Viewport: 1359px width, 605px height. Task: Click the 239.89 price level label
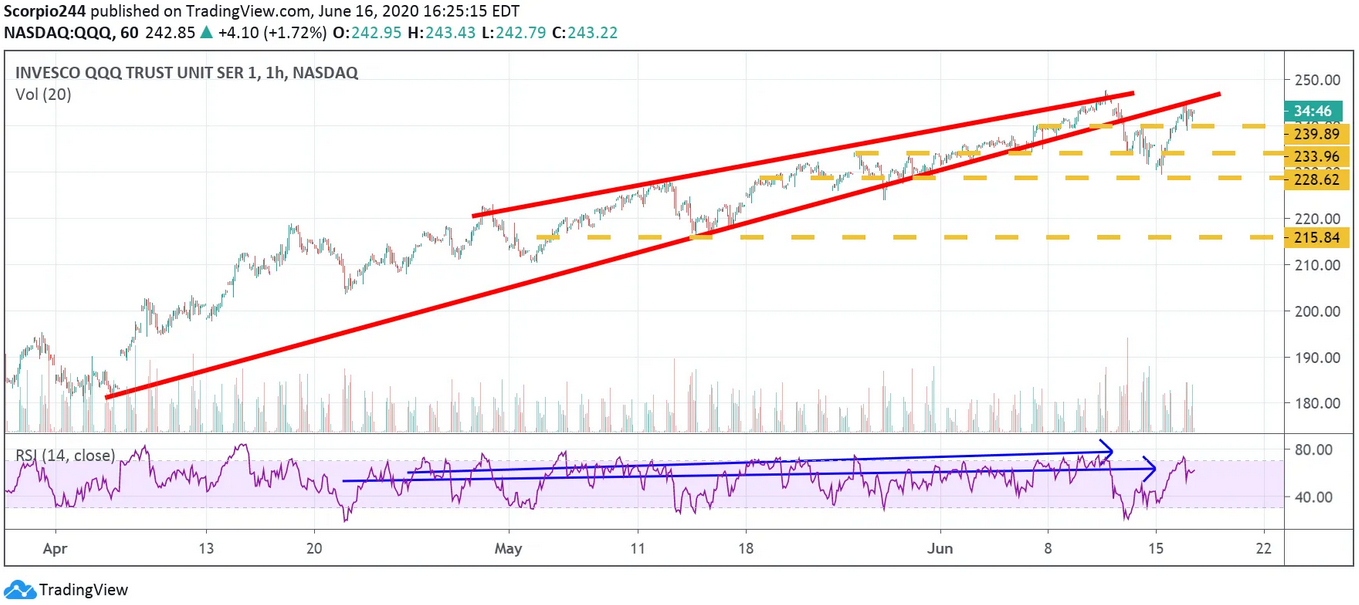tap(1317, 136)
